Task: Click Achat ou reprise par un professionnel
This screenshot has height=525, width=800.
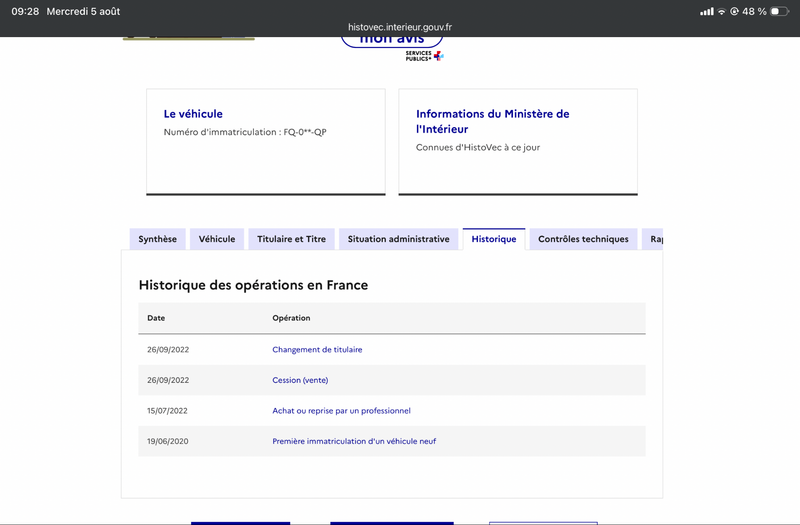Action: [x=341, y=411]
